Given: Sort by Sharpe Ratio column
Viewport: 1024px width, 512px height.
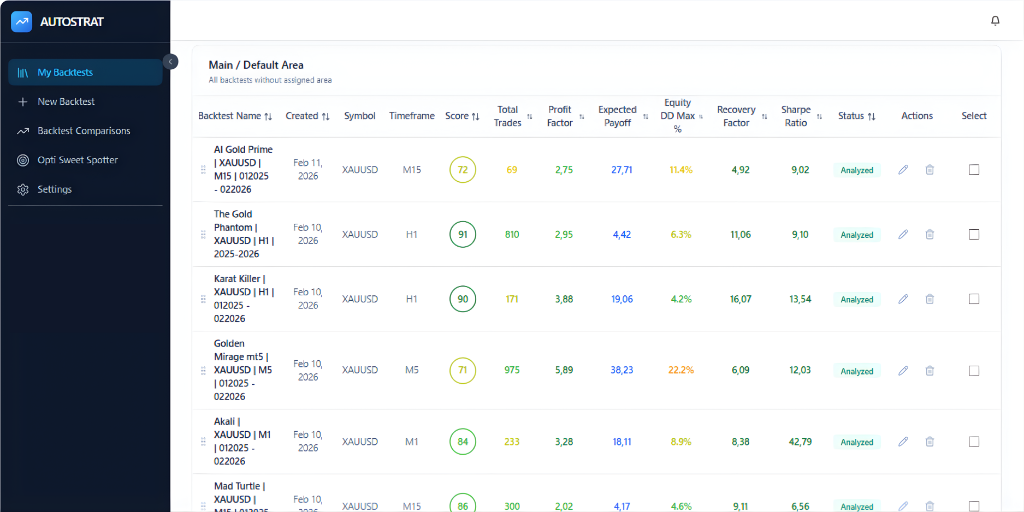Looking at the screenshot, I should coord(801,116).
